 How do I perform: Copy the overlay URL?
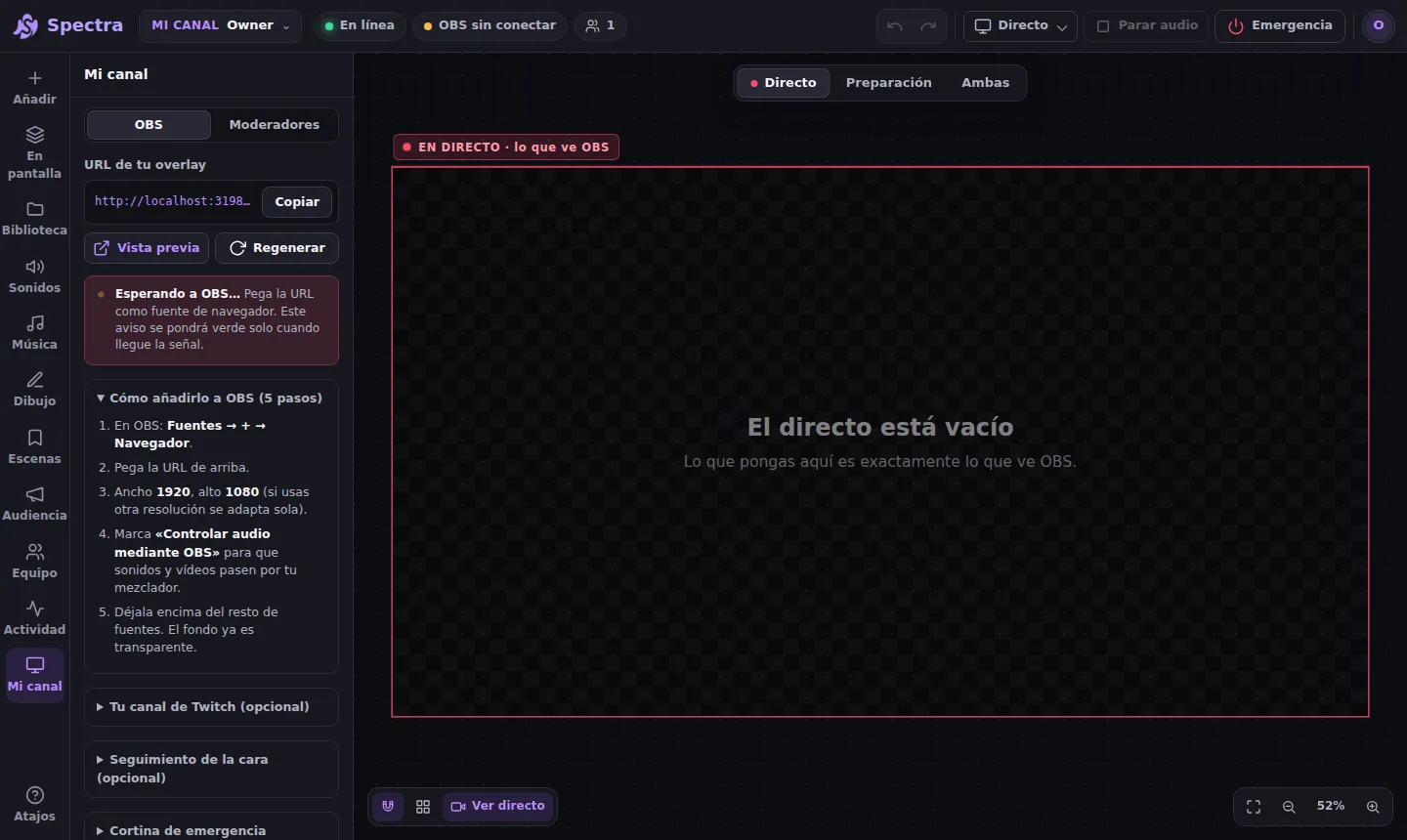(297, 202)
